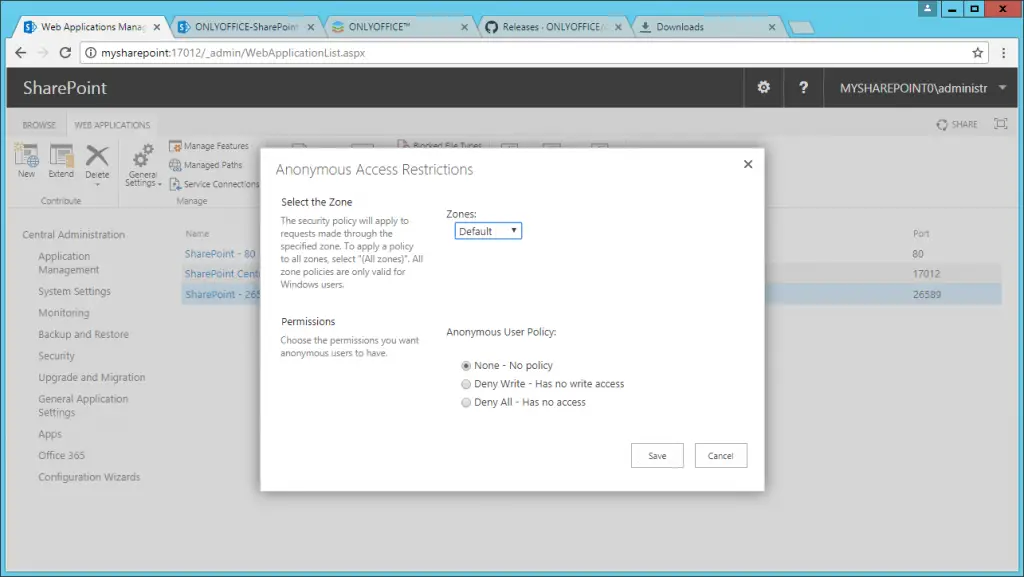Screen dimensions: 1024x577
Task: Switch to Releases ONLYOFFICE GitHub tab
Action: coord(552,27)
